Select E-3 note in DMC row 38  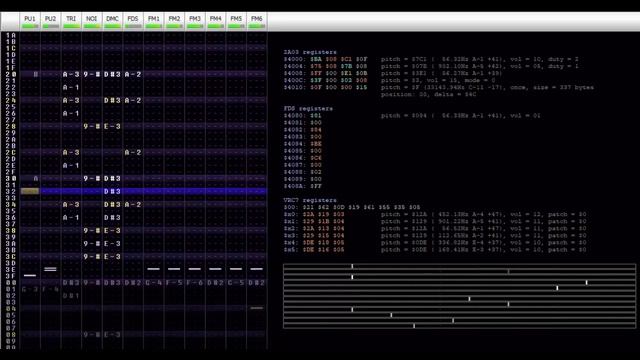coord(112,231)
